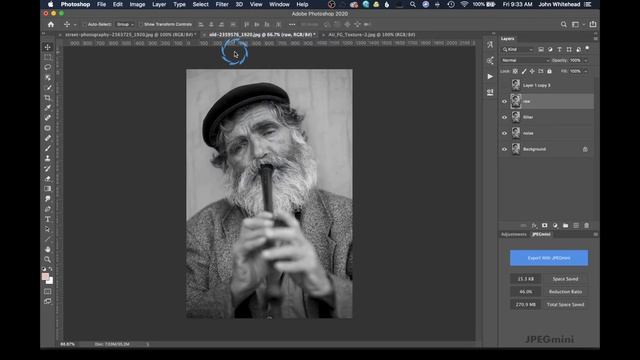Select the Horizontal Type tool
The image size is (640, 360).
click(x=48, y=219)
